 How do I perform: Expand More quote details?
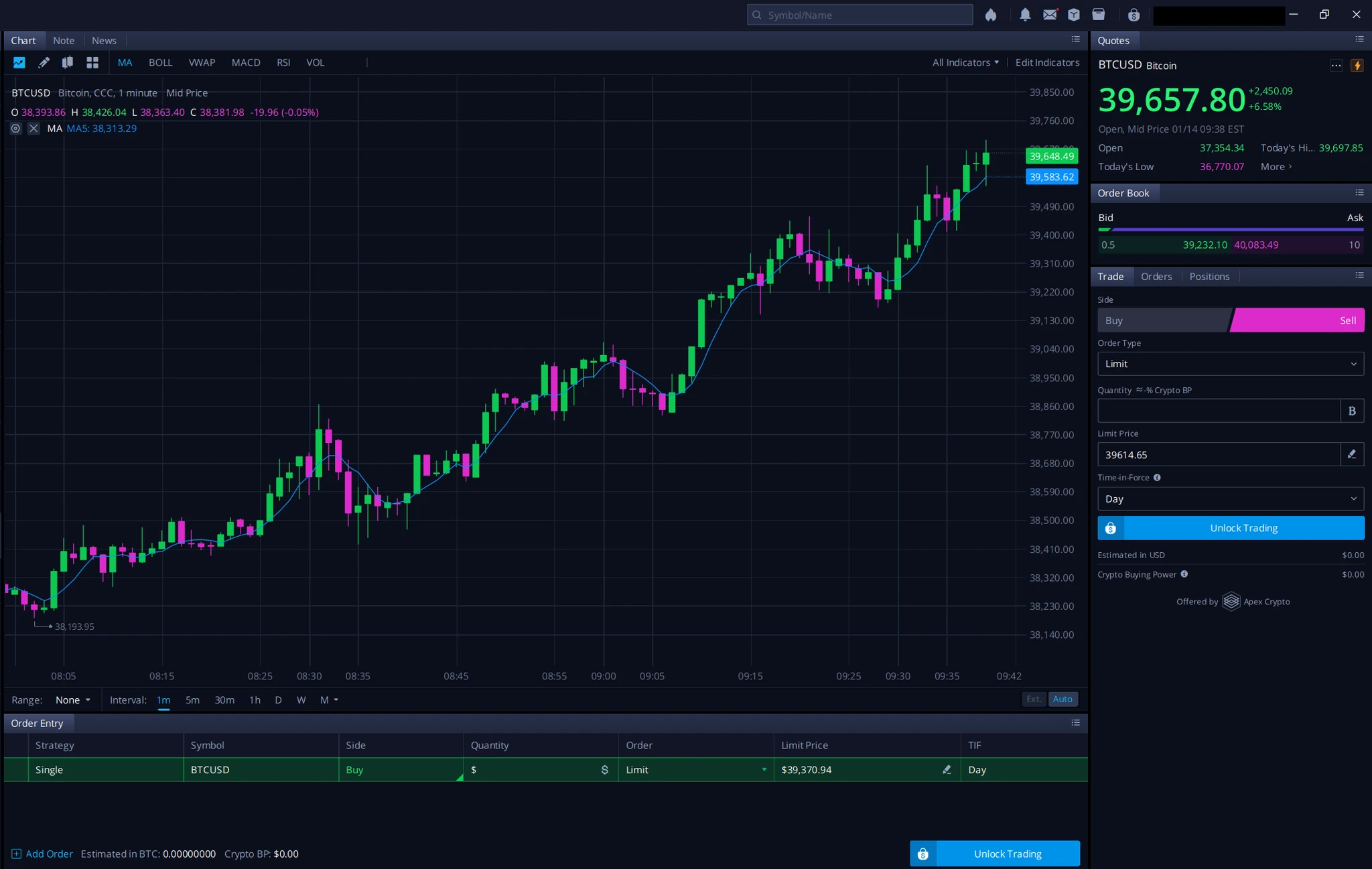pyautogui.click(x=1276, y=166)
